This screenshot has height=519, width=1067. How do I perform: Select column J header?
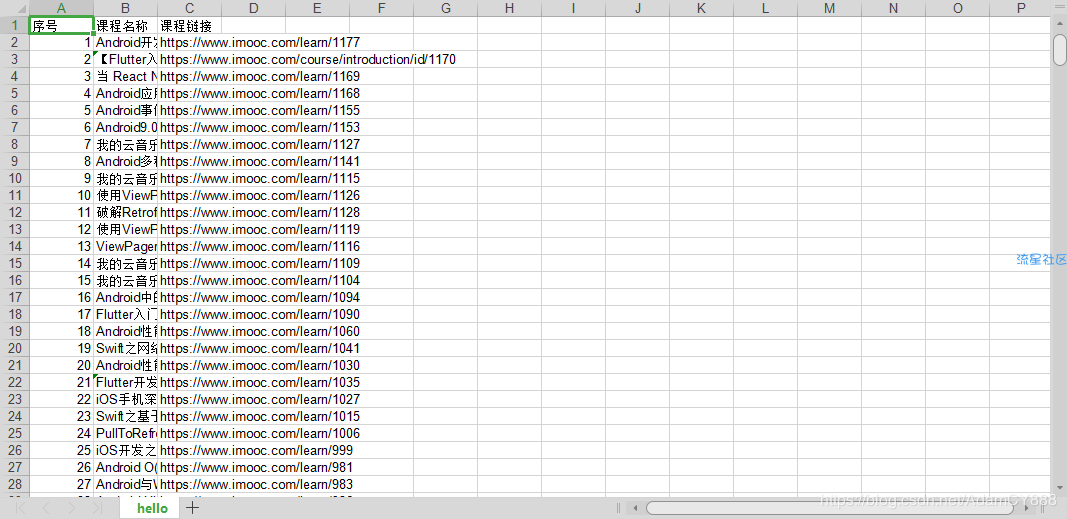coord(637,8)
